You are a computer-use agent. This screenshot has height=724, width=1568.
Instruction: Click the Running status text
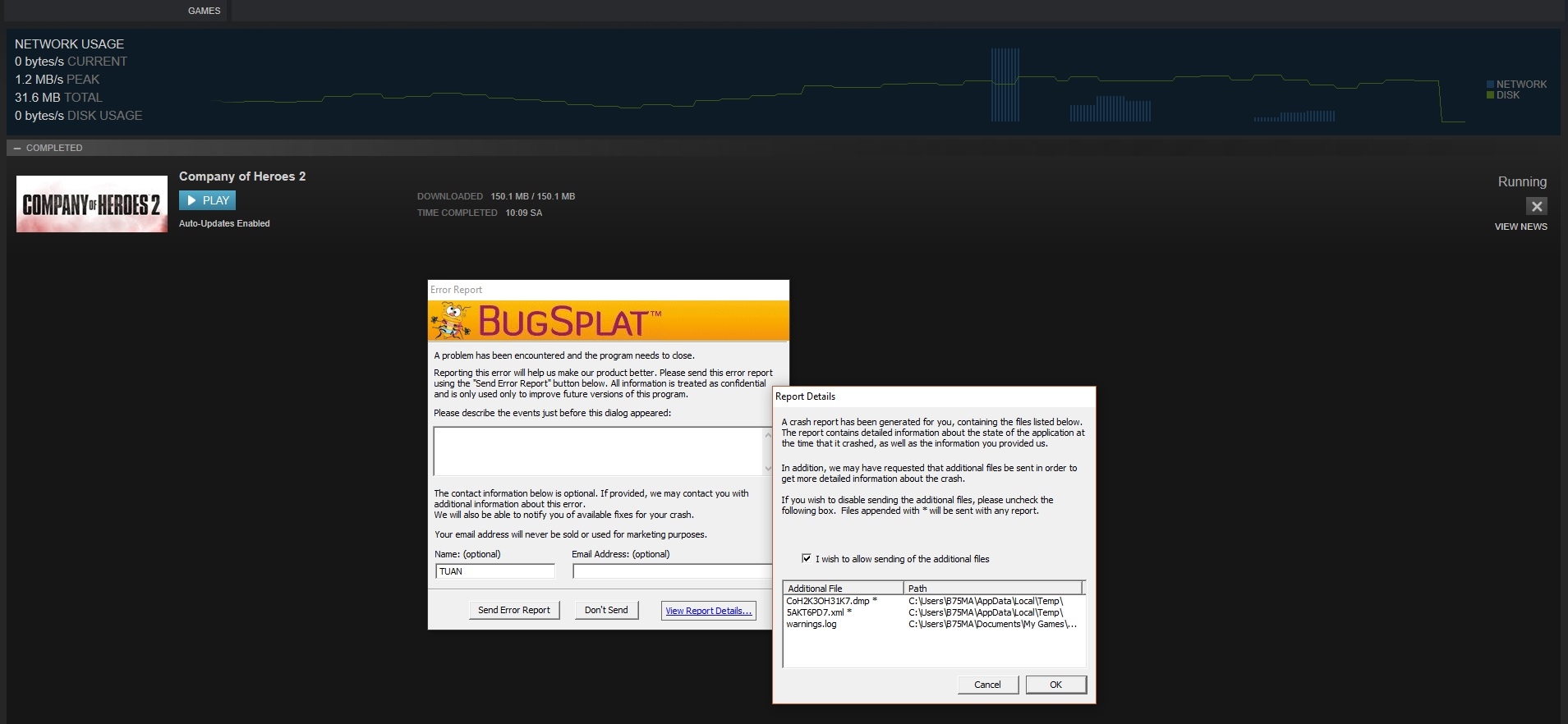coord(1522,181)
